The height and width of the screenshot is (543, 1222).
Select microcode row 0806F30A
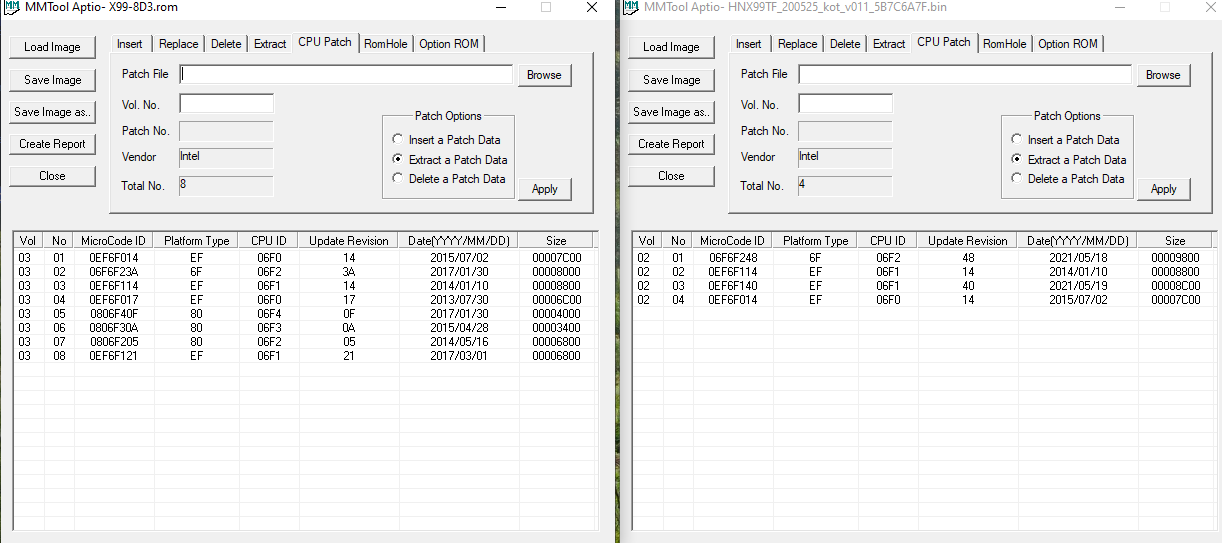305,328
